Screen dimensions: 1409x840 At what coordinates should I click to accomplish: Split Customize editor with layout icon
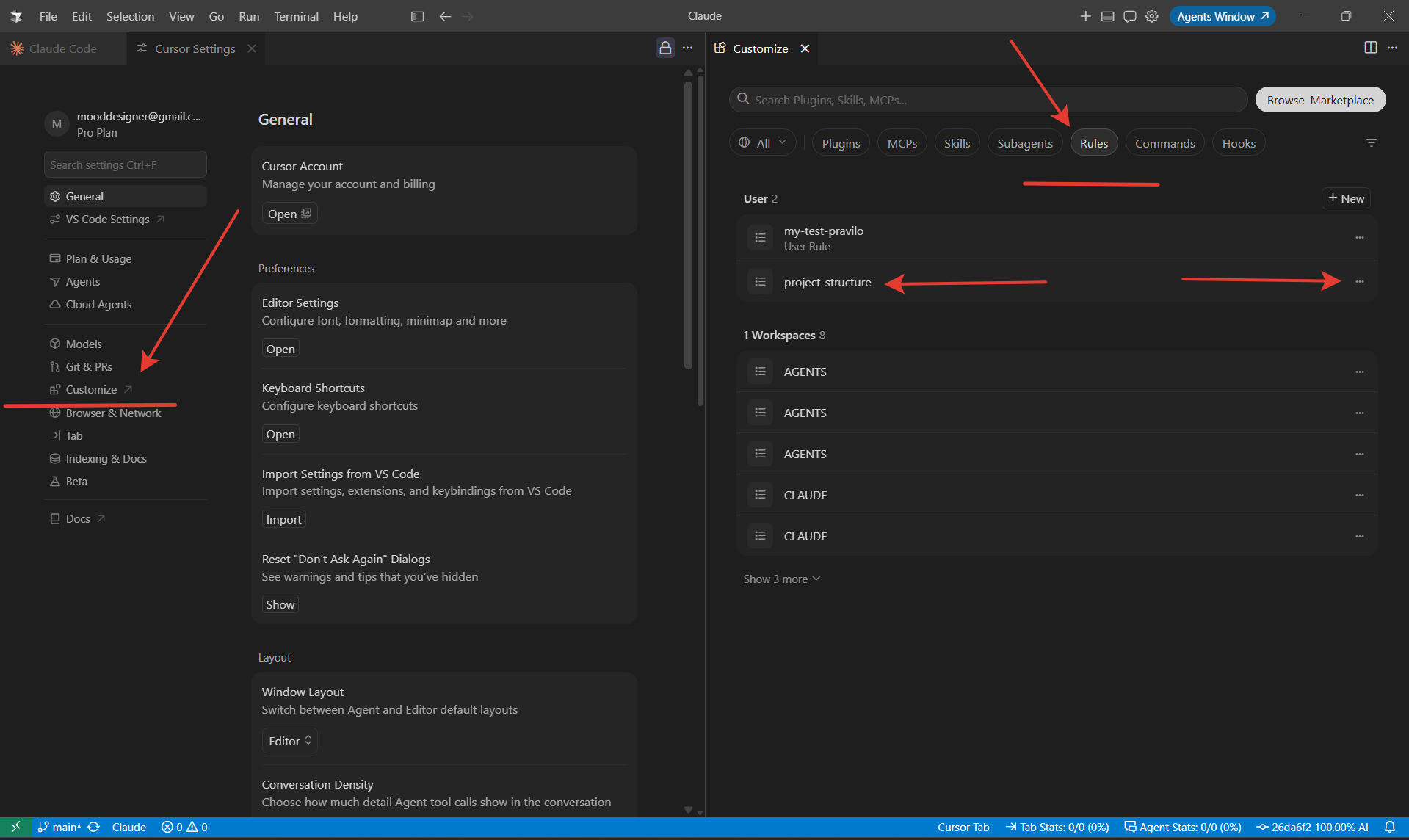tap(1370, 48)
